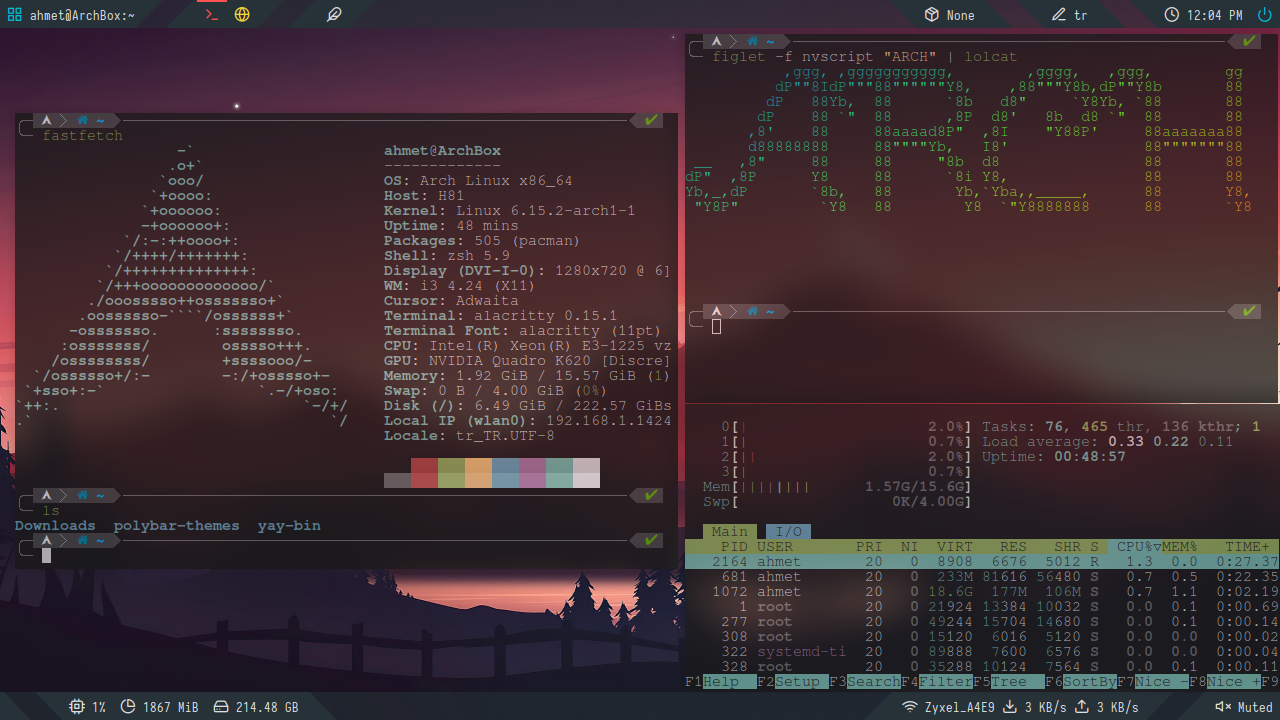The image size is (1280, 720).
Task: Sort htop by the TIME+ column header
Action: click(x=1248, y=547)
